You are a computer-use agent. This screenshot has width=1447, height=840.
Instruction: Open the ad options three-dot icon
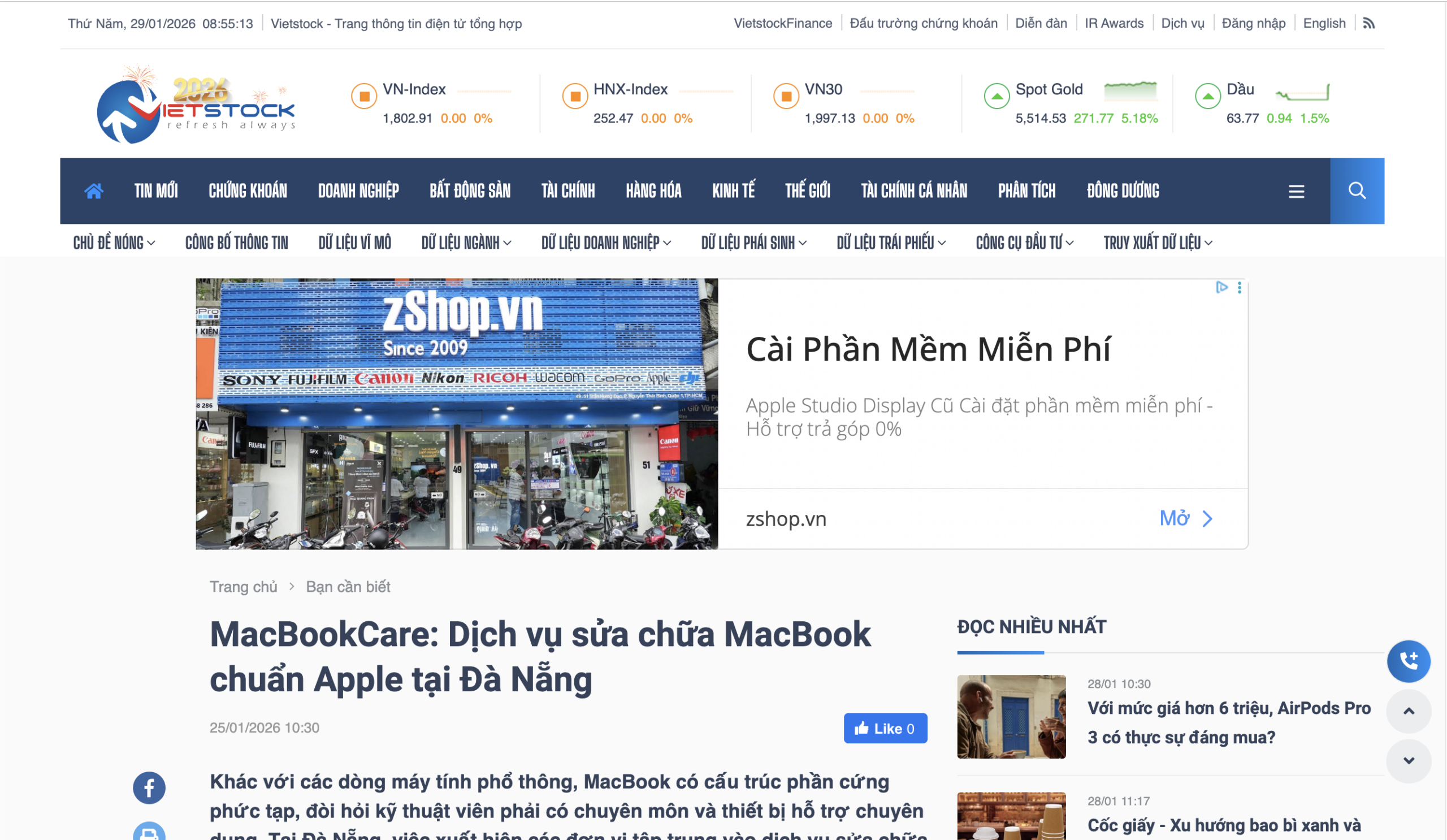(x=1240, y=288)
